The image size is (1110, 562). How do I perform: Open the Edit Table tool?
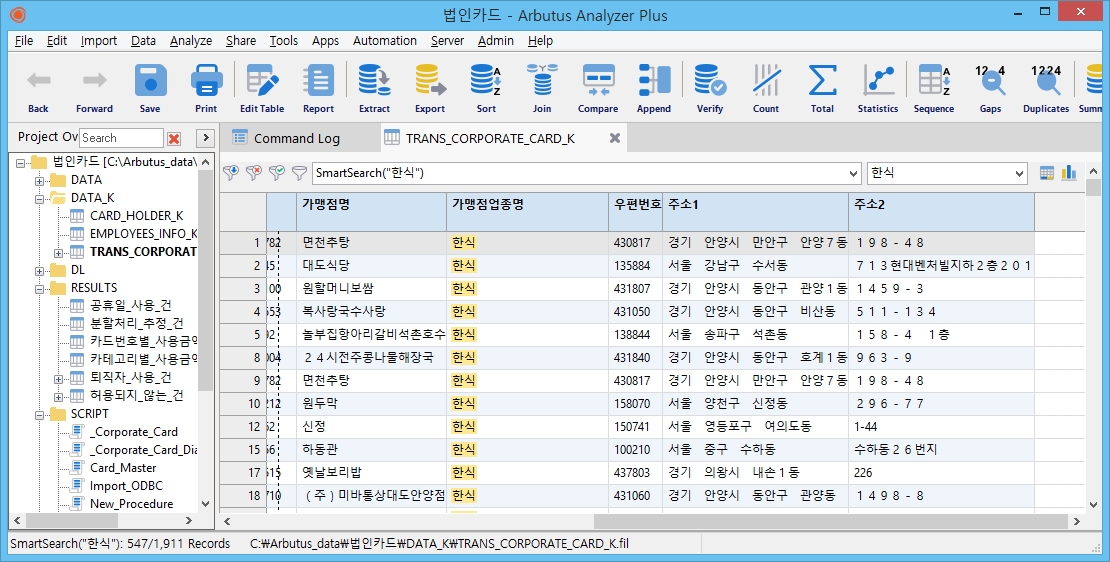pyautogui.click(x=262, y=81)
